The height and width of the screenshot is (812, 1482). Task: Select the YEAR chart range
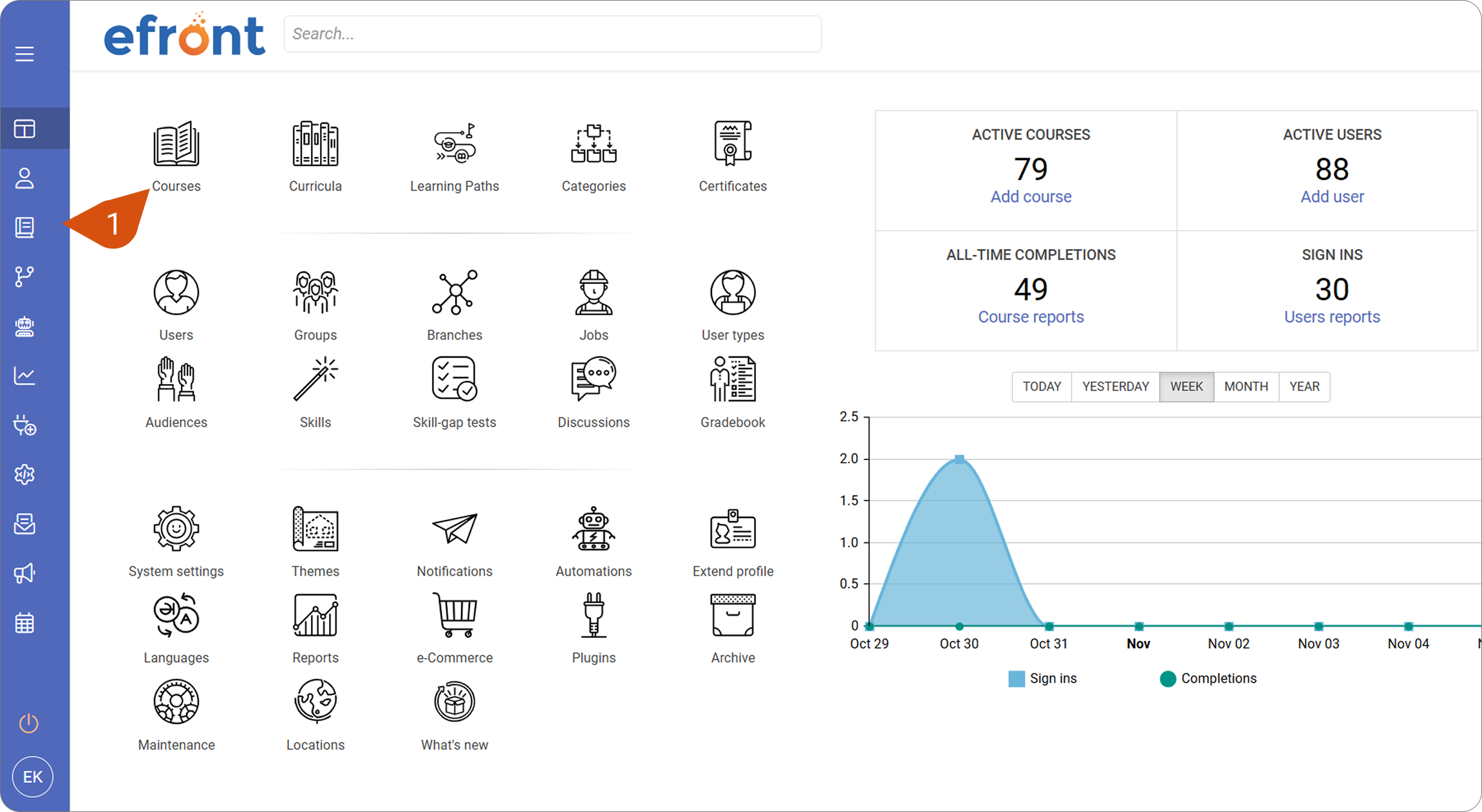(1304, 387)
